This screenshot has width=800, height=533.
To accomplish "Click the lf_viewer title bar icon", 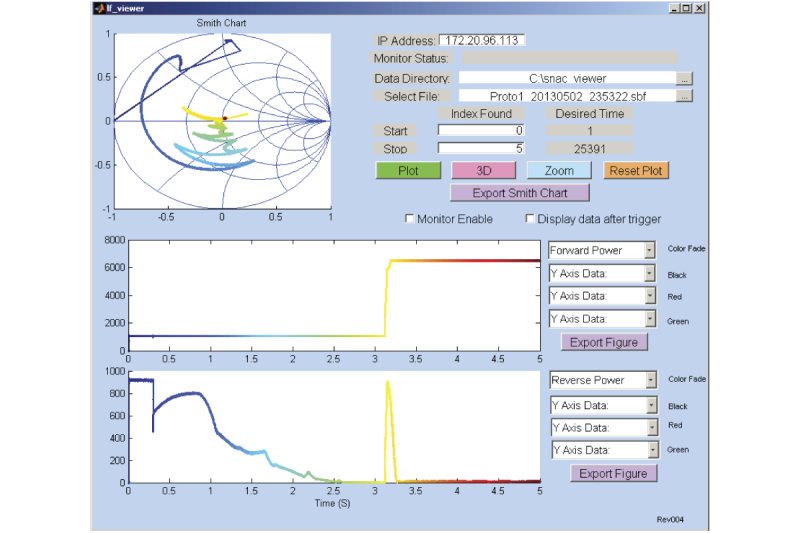I will click(98, 8).
